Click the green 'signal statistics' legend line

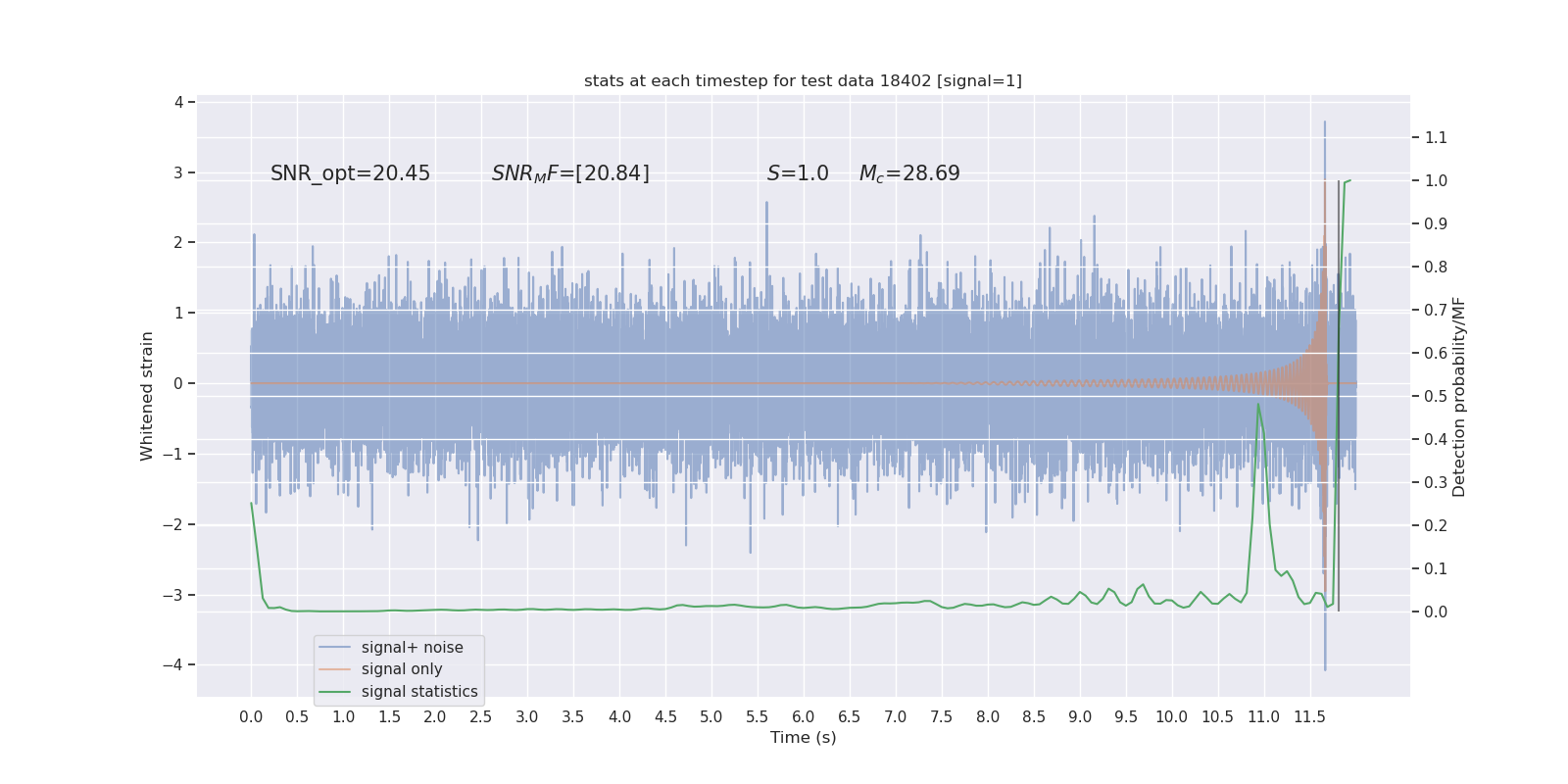[334, 691]
